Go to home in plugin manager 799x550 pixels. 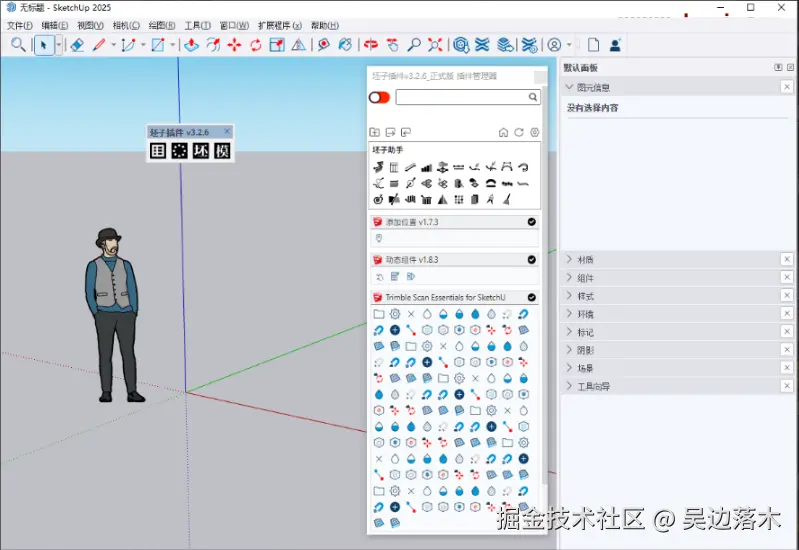(x=503, y=133)
